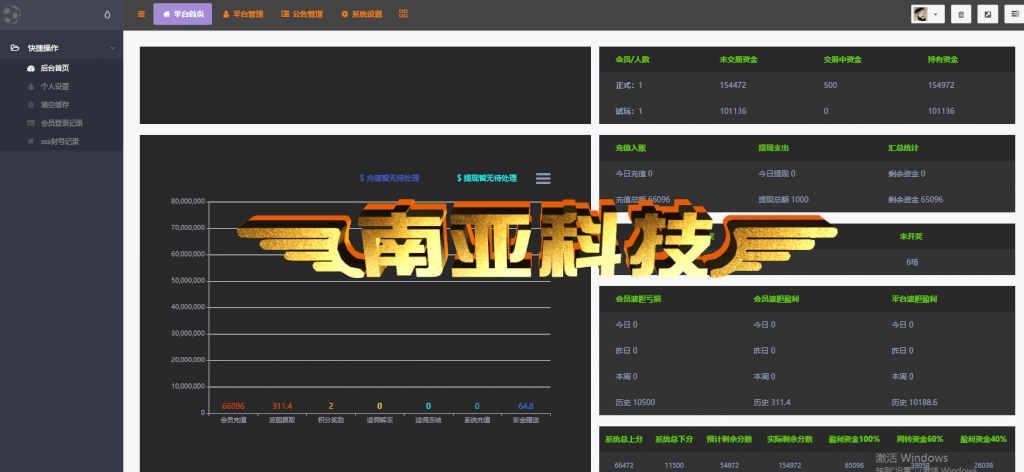1024x472 pixels.
Task: Click the 历史 10500 cell
Action: (x=635, y=402)
